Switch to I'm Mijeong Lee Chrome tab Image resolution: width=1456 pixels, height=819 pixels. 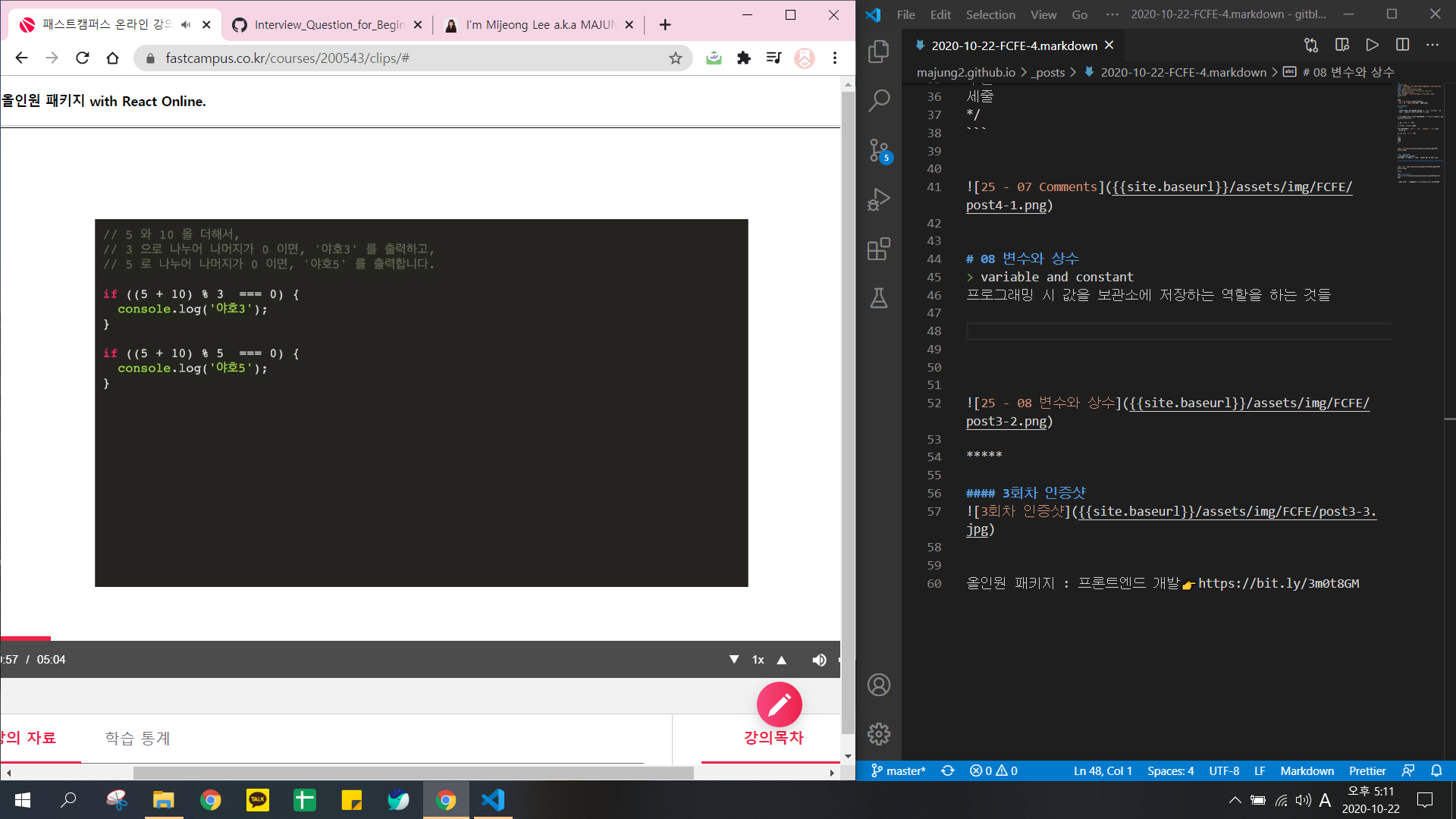point(539,25)
